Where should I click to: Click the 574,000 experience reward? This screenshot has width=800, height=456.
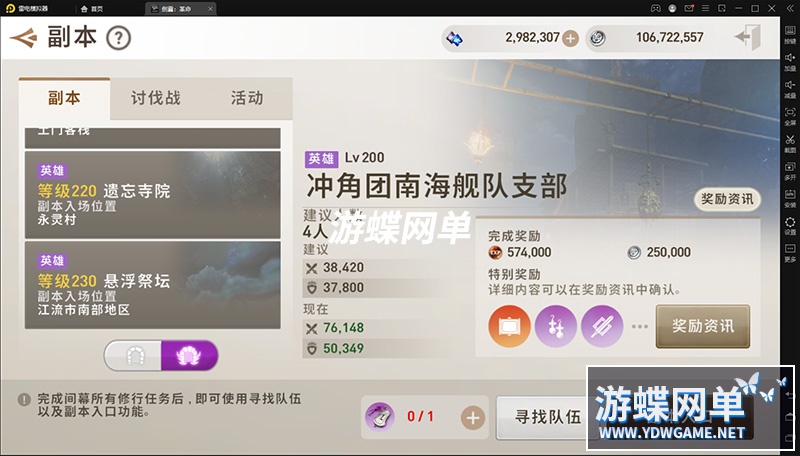(x=520, y=252)
